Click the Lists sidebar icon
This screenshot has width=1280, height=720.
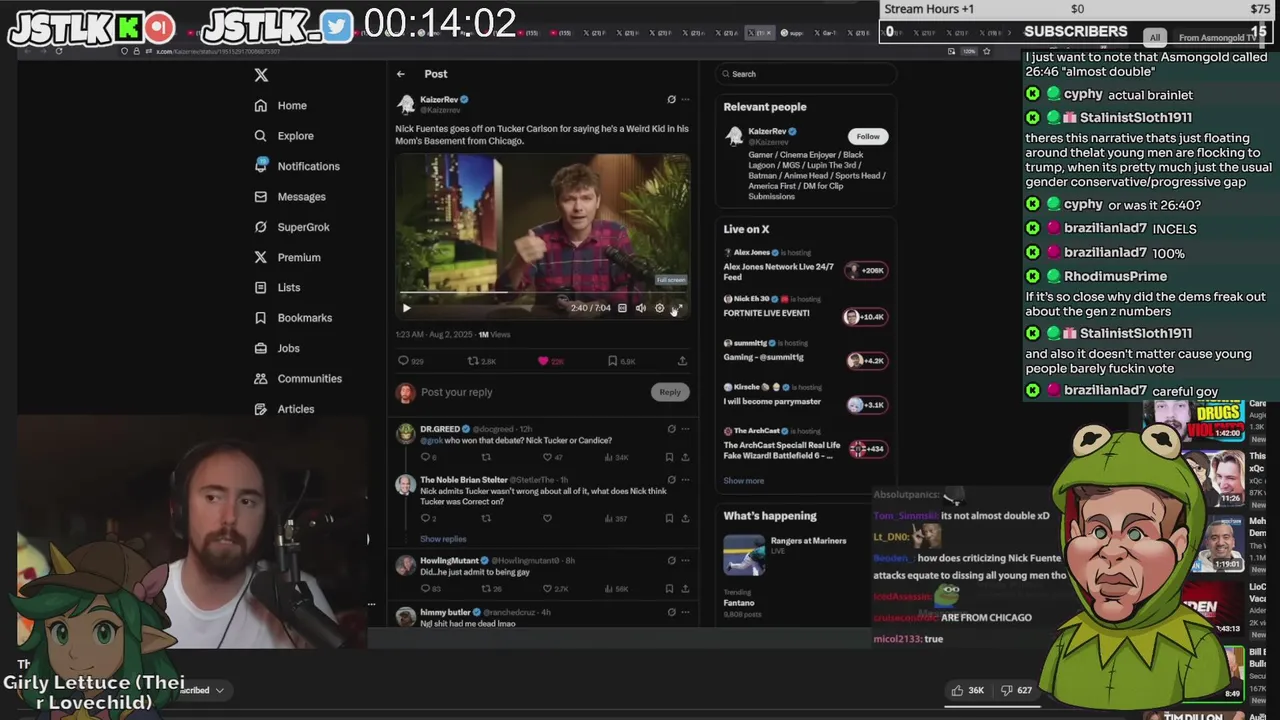click(x=261, y=287)
